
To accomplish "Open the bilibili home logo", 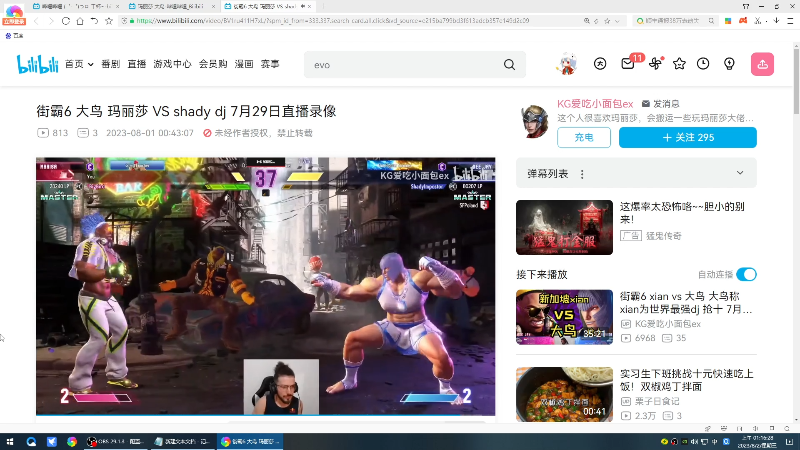I will (37, 64).
